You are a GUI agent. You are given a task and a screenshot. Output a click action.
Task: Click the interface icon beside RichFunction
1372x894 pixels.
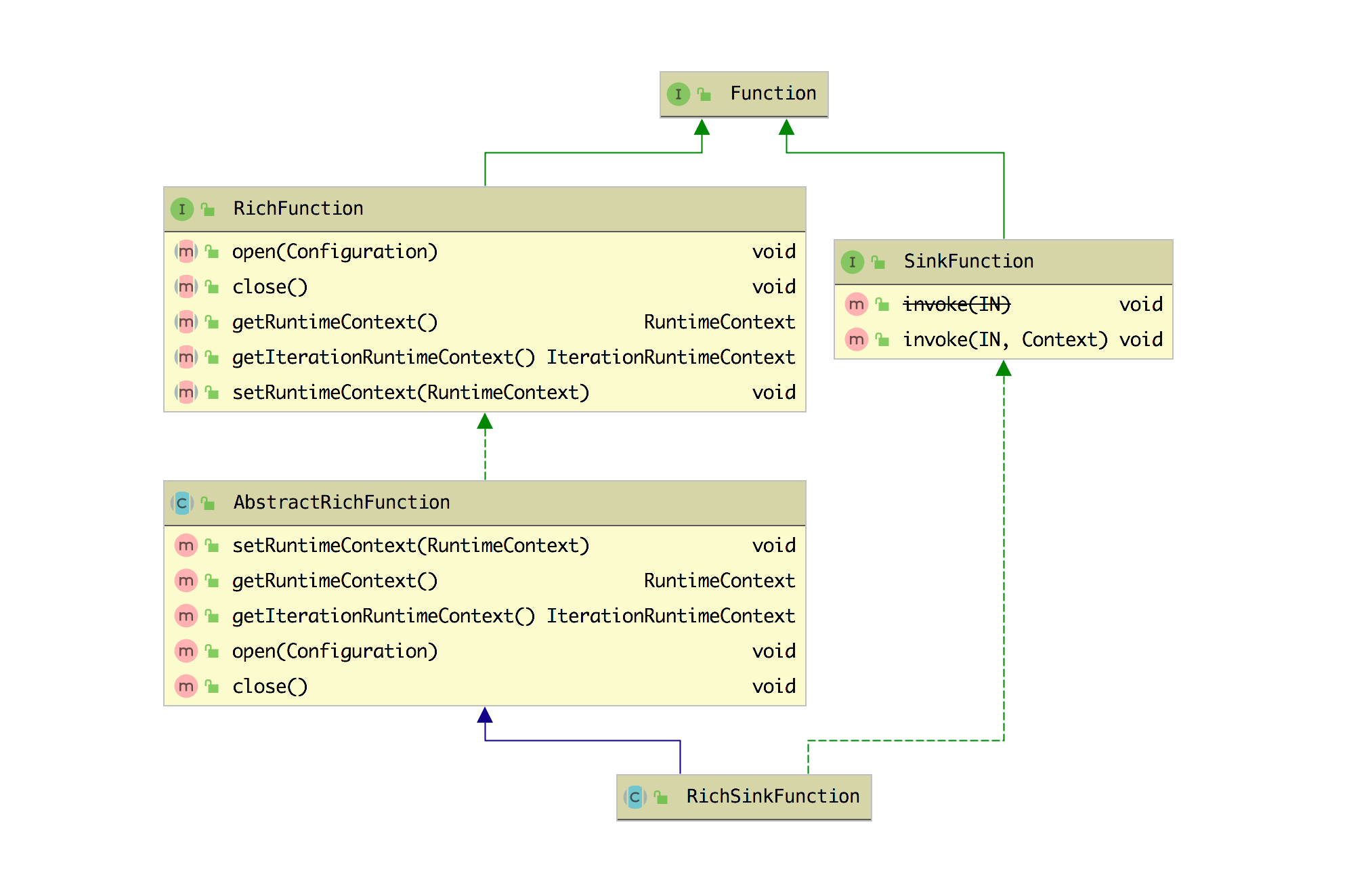point(181,209)
